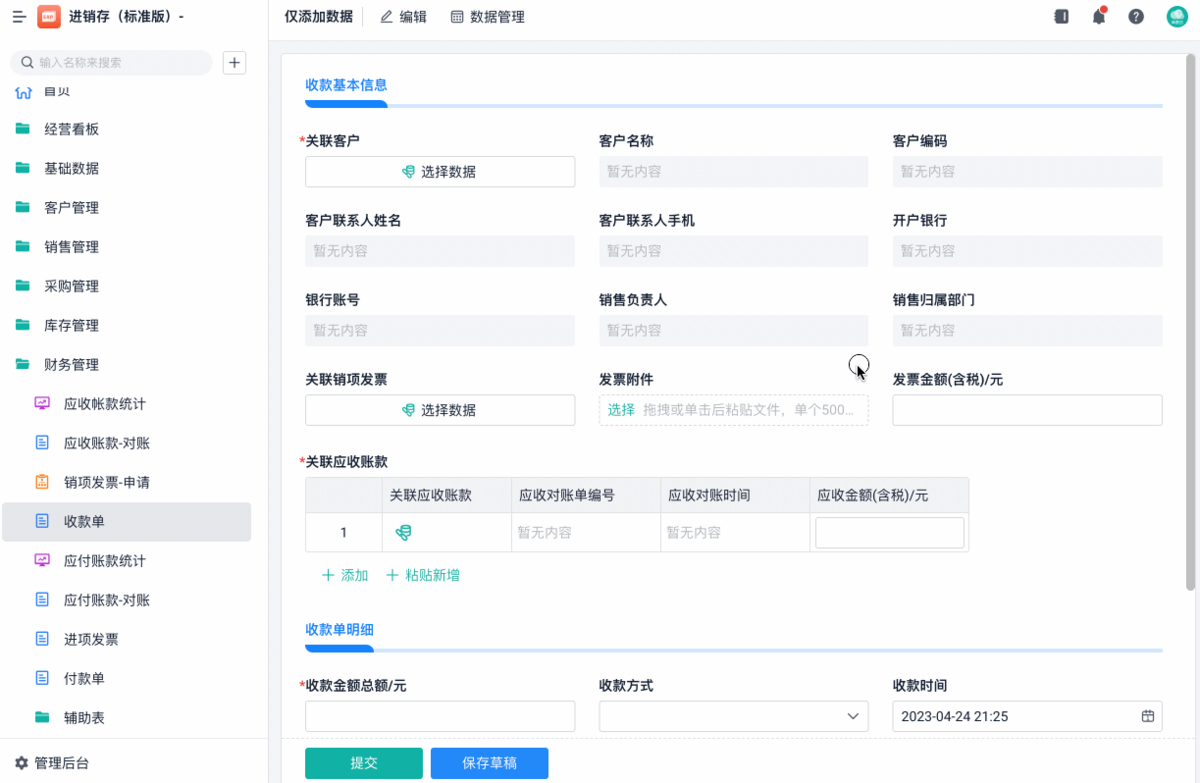Click the 收款时间 date field
Viewport: 1200px width, 783px height.
tap(1027, 716)
